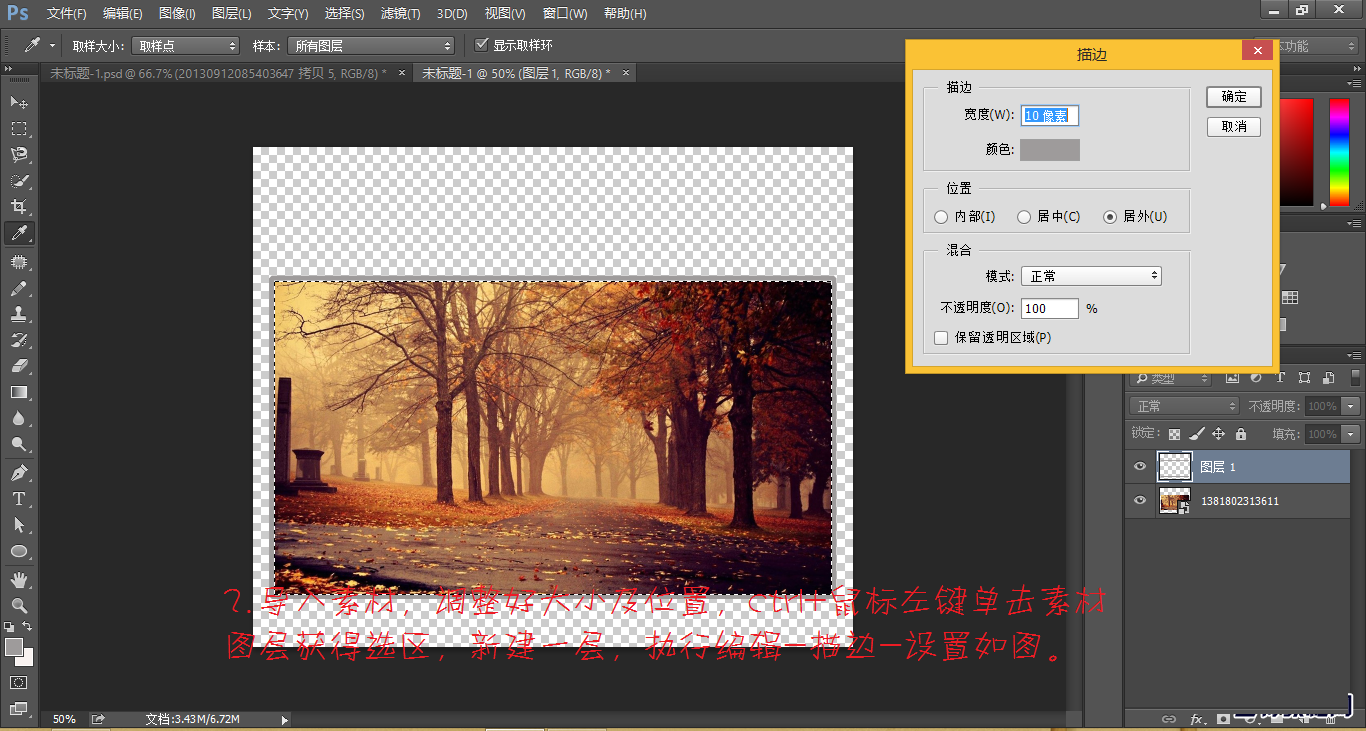Select the Crop tool
The width and height of the screenshot is (1366, 731).
tap(19, 207)
